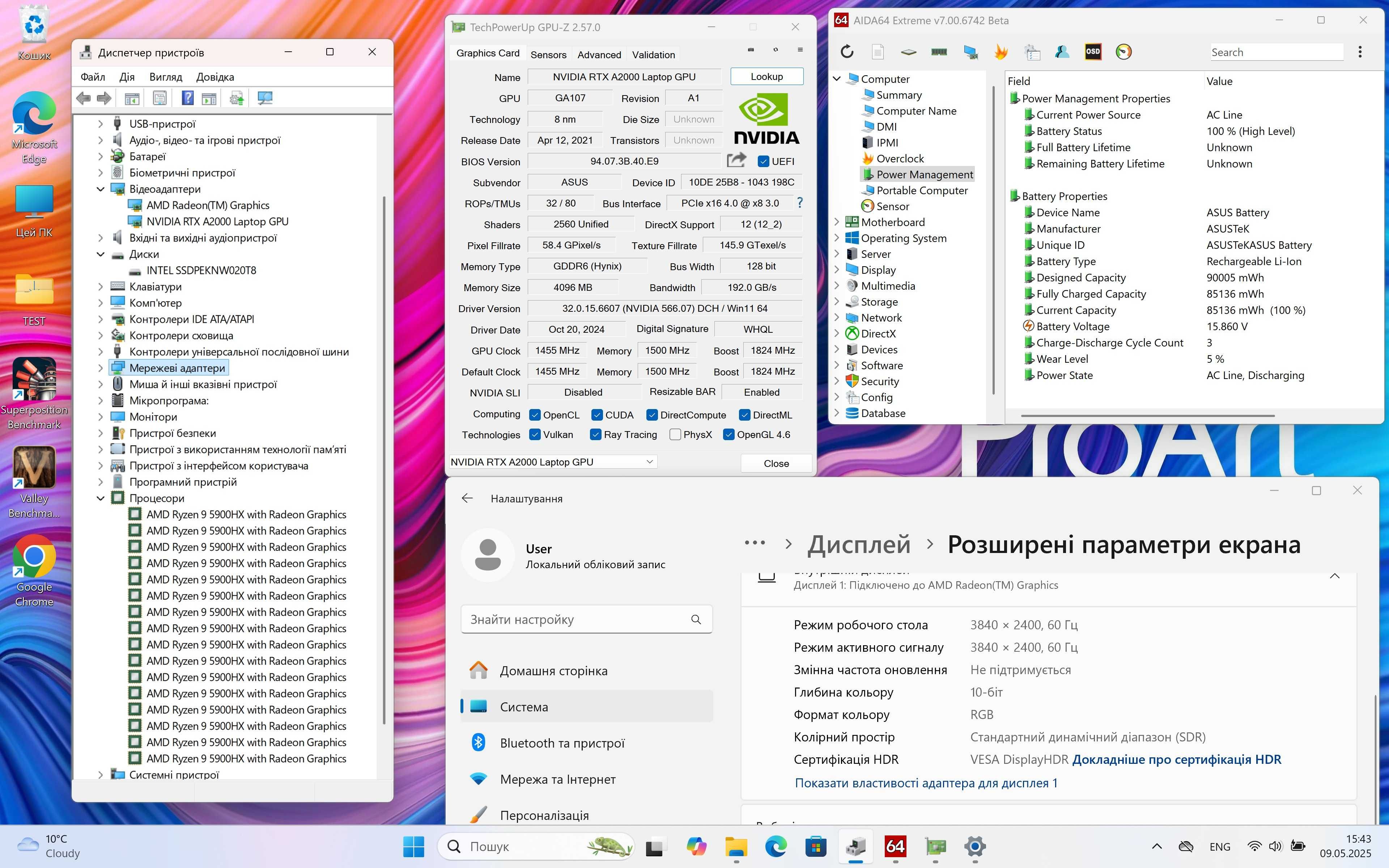Click AIDA64 icon in the taskbar
This screenshot has width=1389, height=868.
(x=895, y=846)
